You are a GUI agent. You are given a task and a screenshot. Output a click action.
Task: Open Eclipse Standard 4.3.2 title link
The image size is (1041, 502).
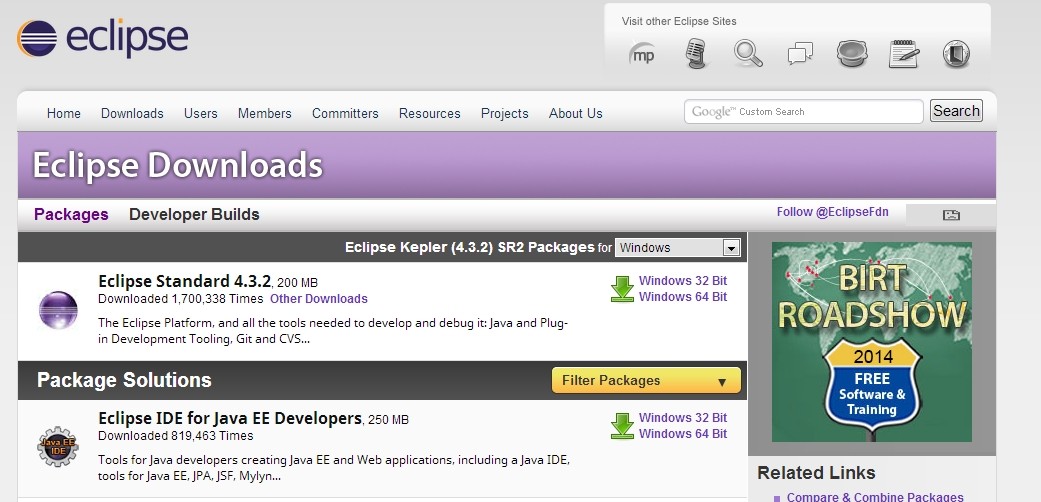[185, 281]
